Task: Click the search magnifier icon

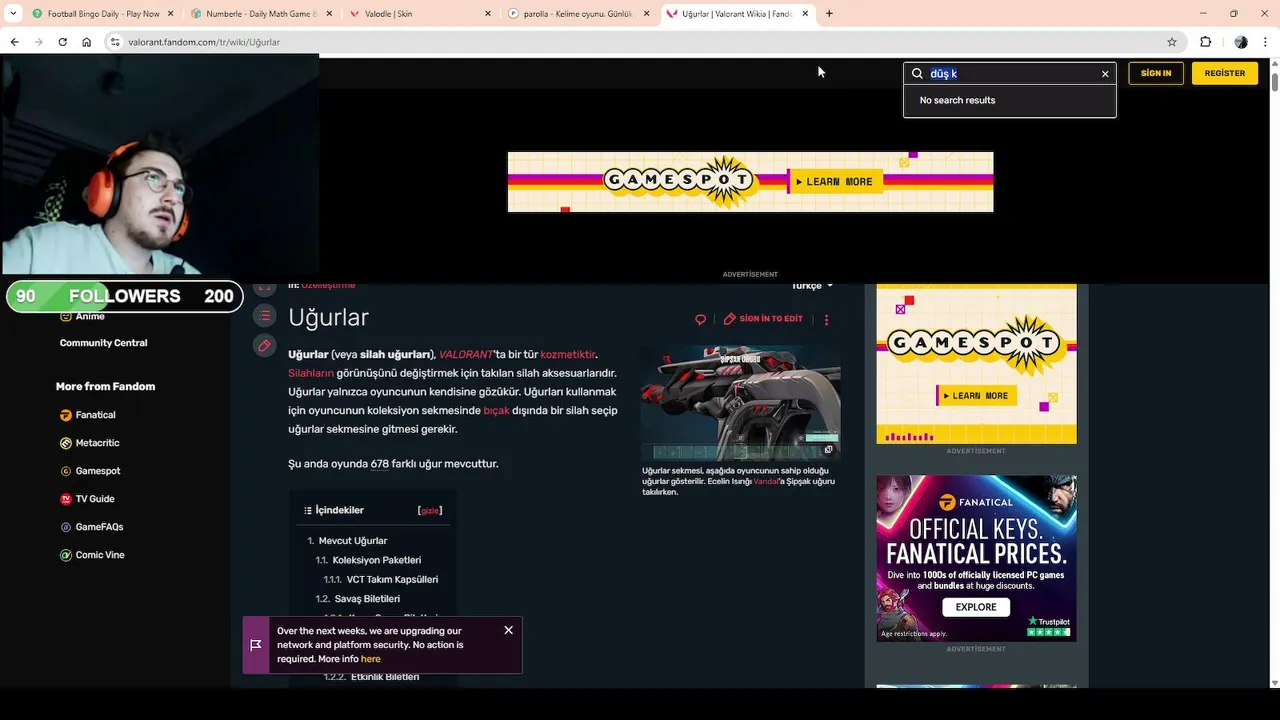Action: coord(917,73)
